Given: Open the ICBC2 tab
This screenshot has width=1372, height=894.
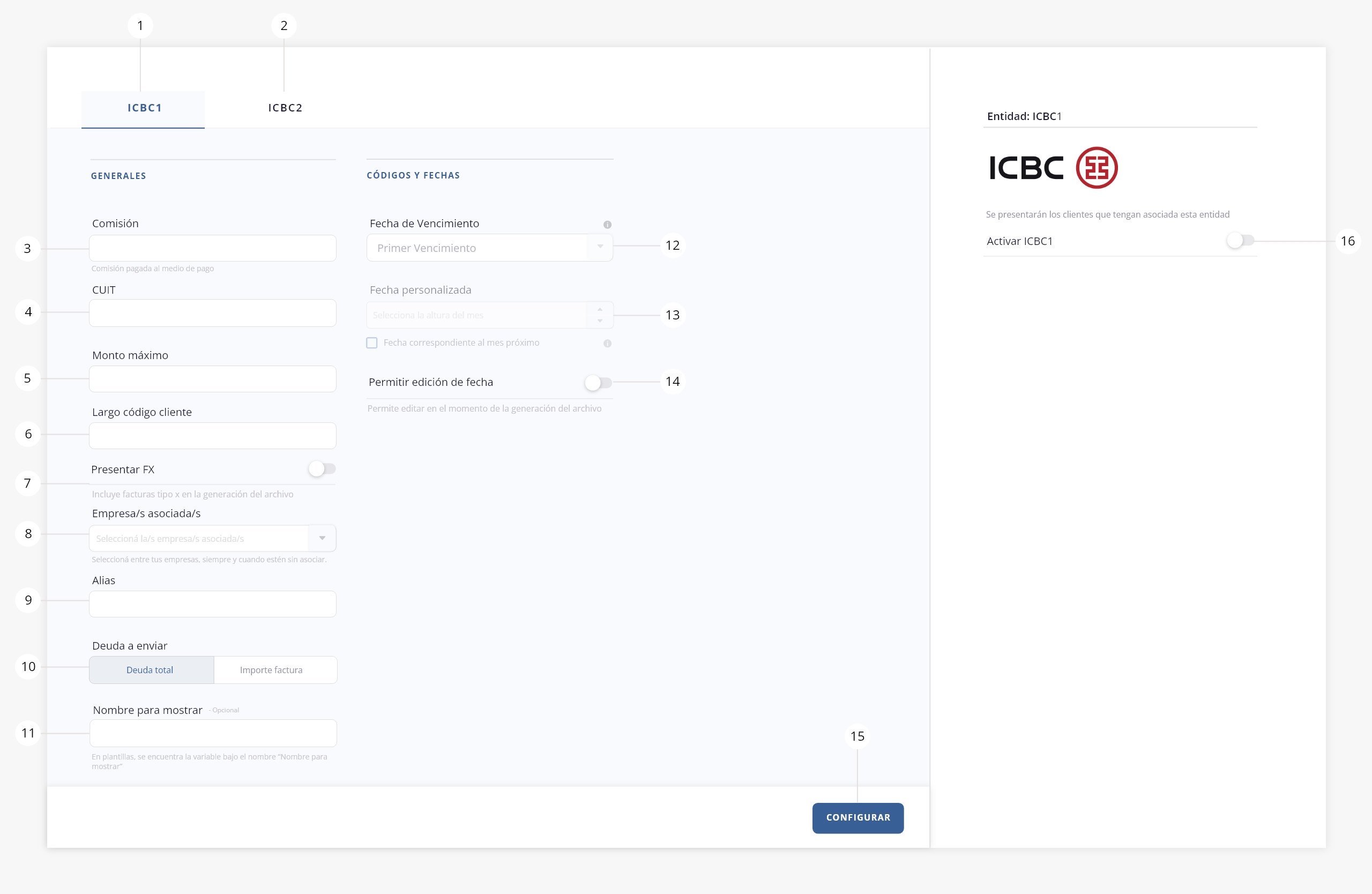Looking at the screenshot, I should point(285,108).
